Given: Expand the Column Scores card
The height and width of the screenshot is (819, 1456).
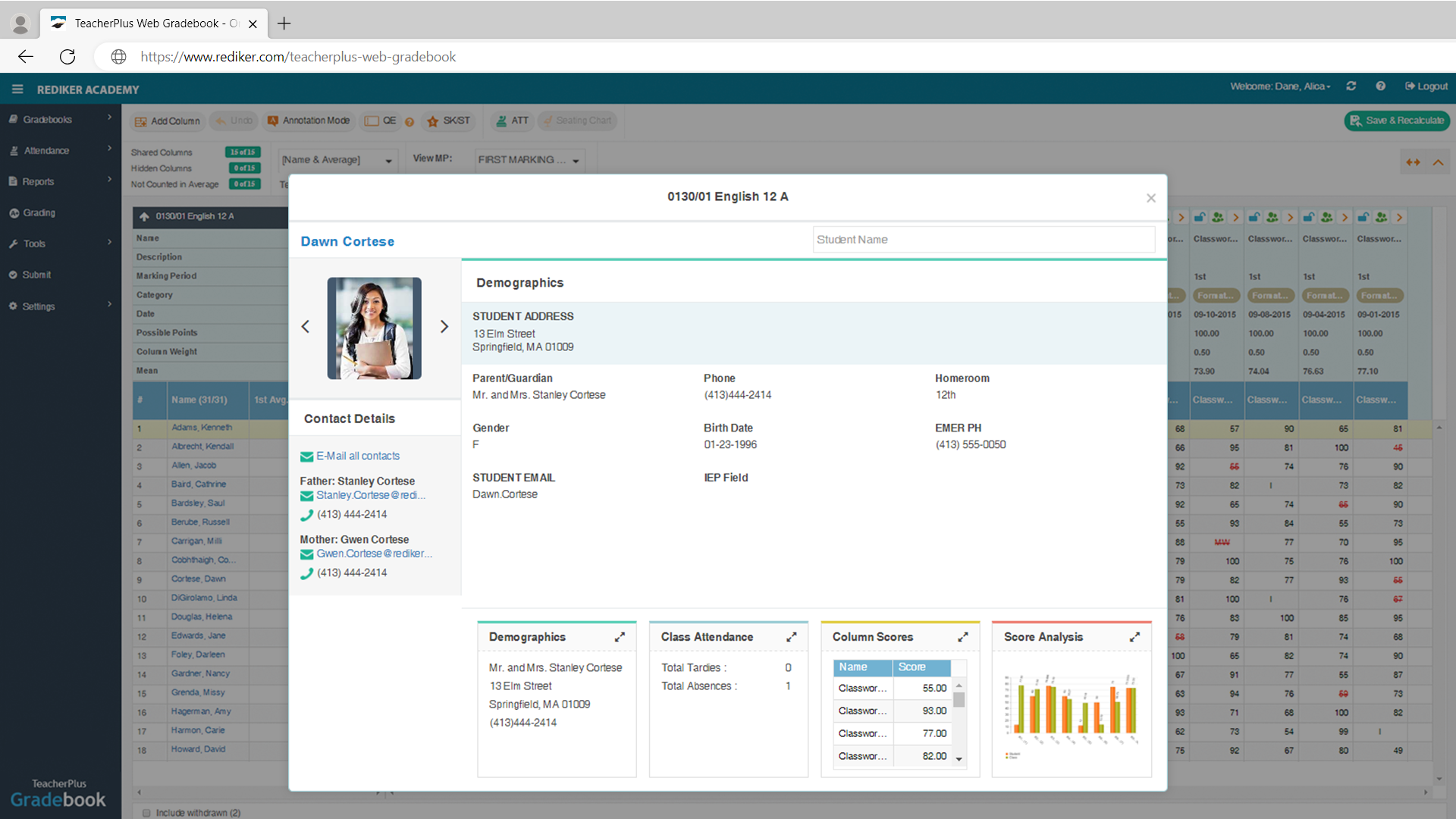Looking at the screenshot, I should tap(962, 637).
